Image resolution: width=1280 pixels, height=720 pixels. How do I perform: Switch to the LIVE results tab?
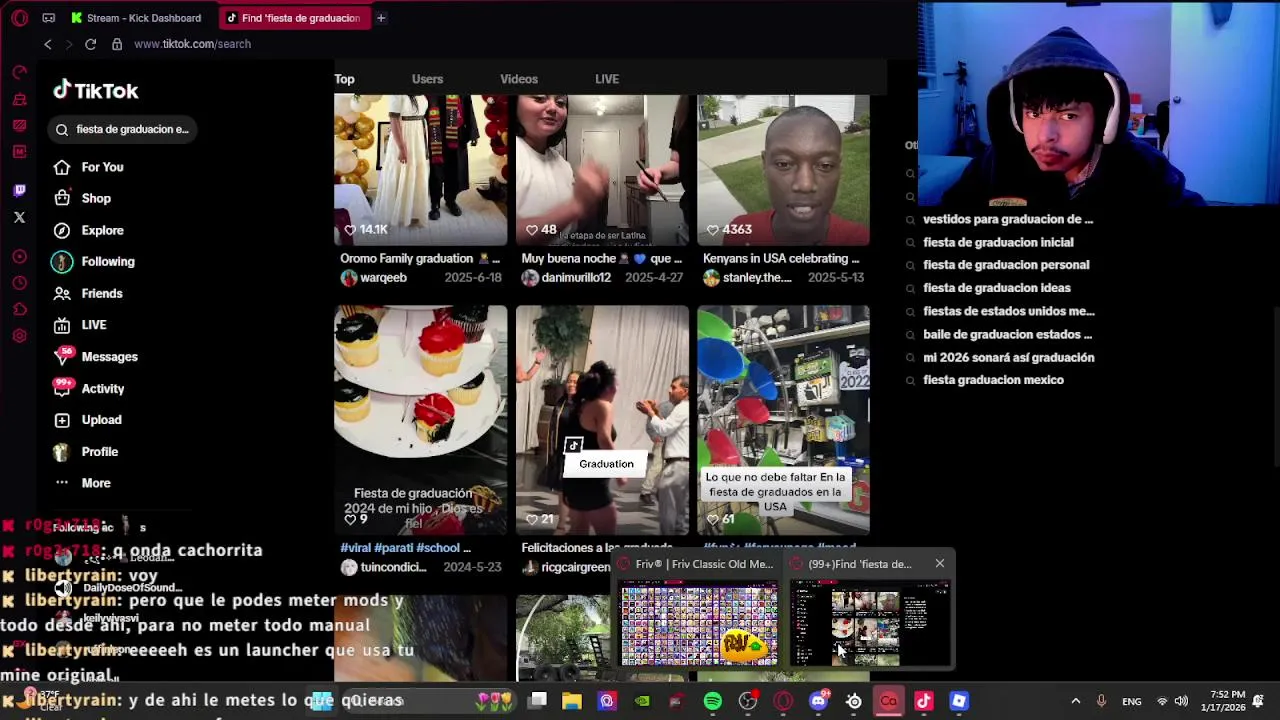coord(607,79)
